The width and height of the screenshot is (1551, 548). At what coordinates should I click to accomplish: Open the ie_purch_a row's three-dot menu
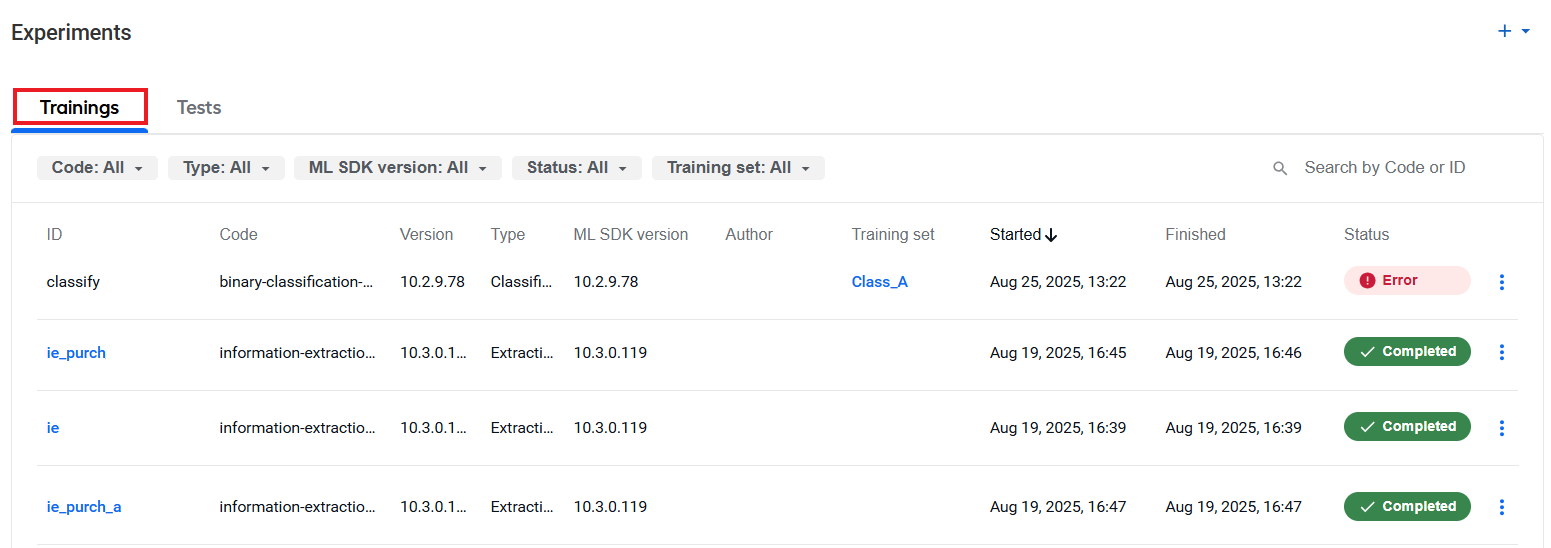[1501, 507]
